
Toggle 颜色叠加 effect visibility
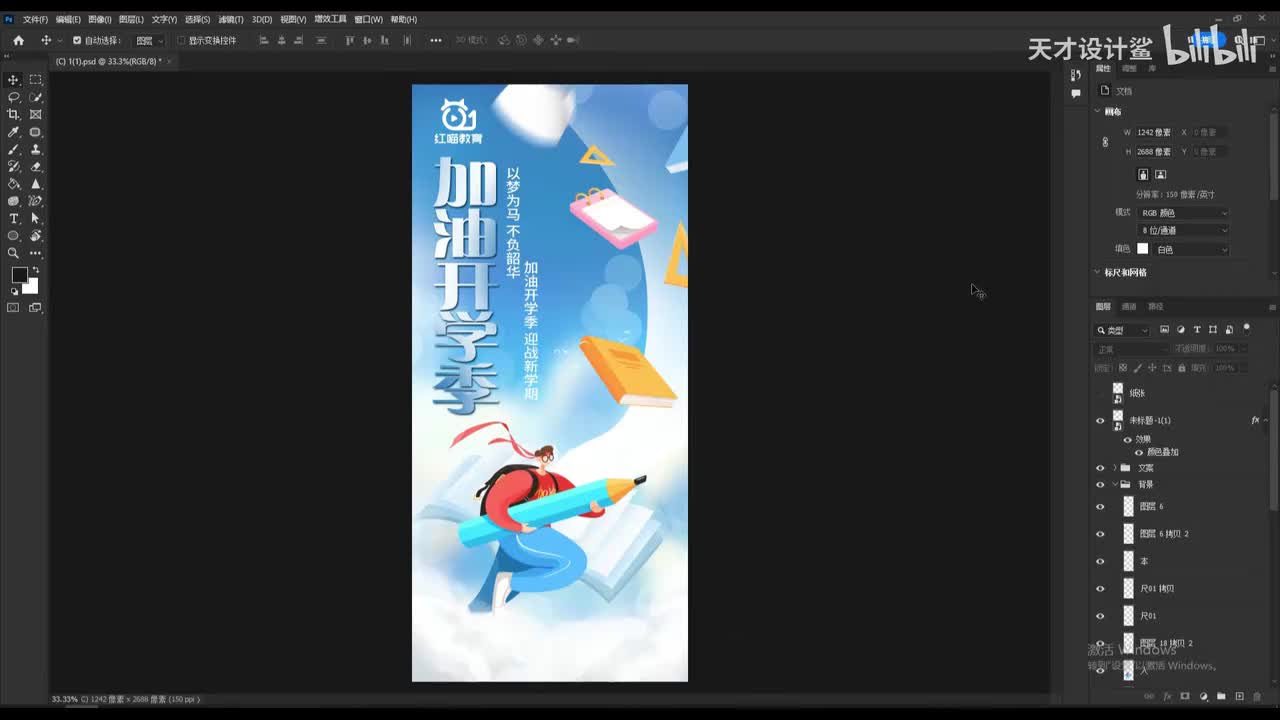pos(1138,452)
